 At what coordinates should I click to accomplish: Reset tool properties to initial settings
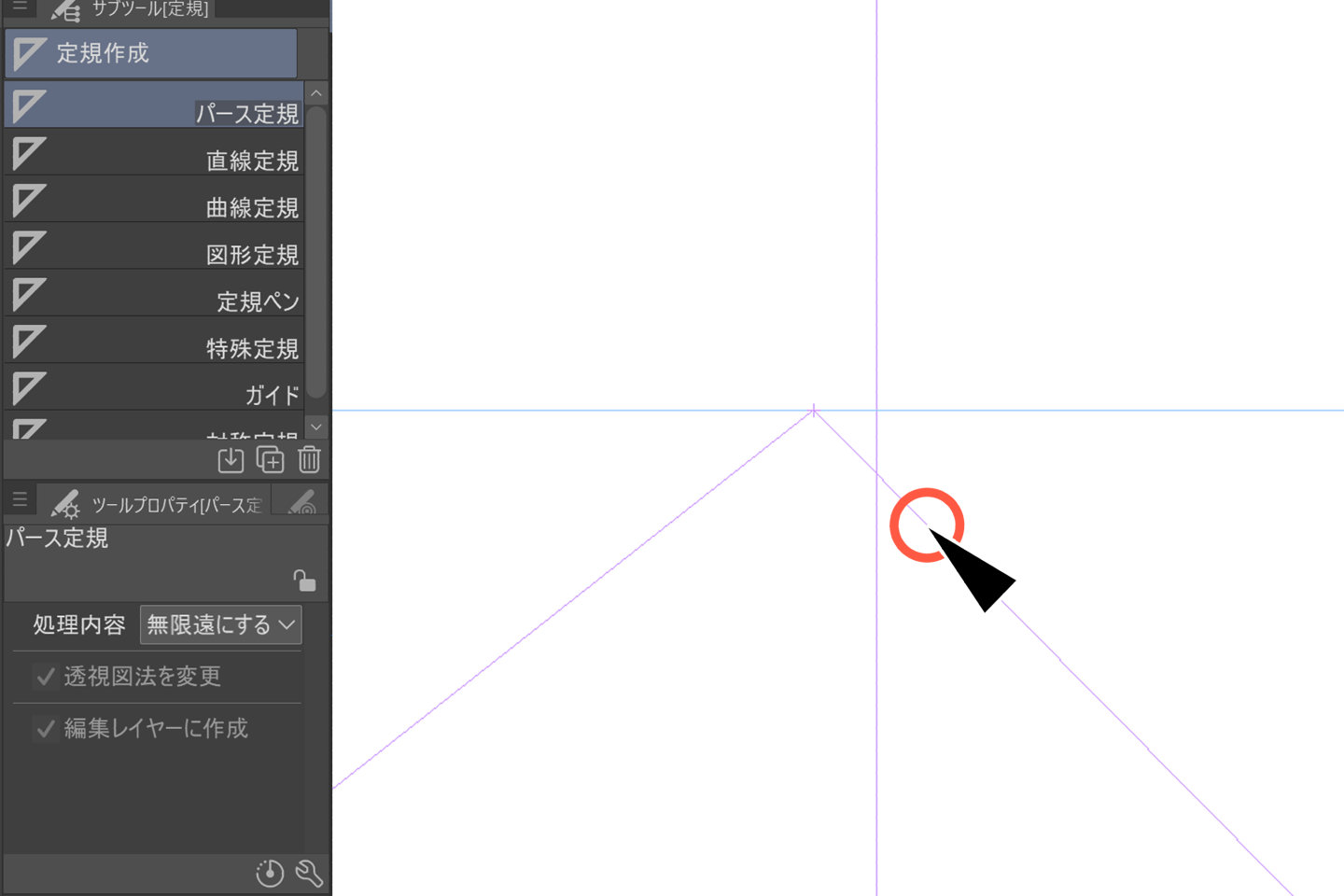point(270,874)
